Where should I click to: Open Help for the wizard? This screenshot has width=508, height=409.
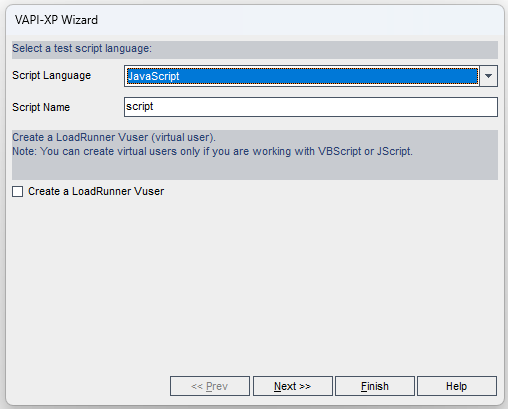(x=457, y=386)
